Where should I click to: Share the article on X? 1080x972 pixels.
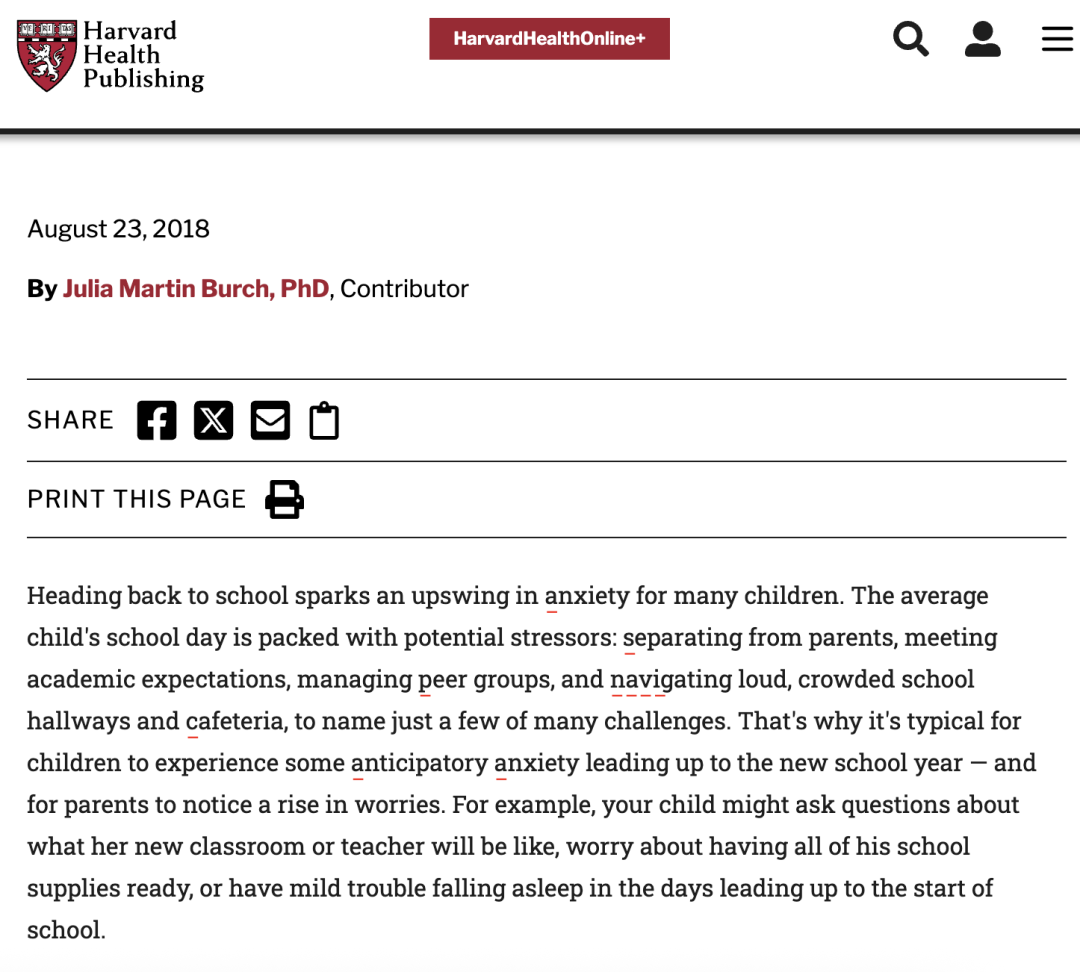click(x=214, y=420)
